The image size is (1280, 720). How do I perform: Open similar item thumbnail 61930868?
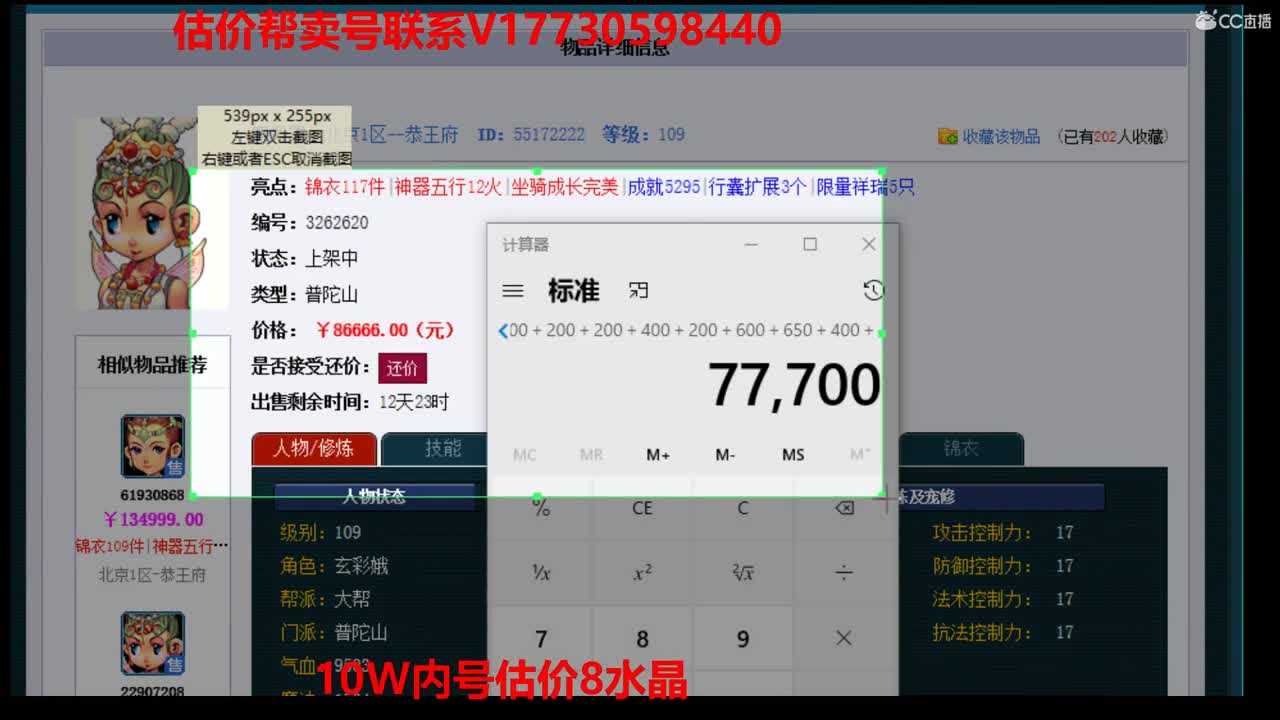(x=153, y=447)
